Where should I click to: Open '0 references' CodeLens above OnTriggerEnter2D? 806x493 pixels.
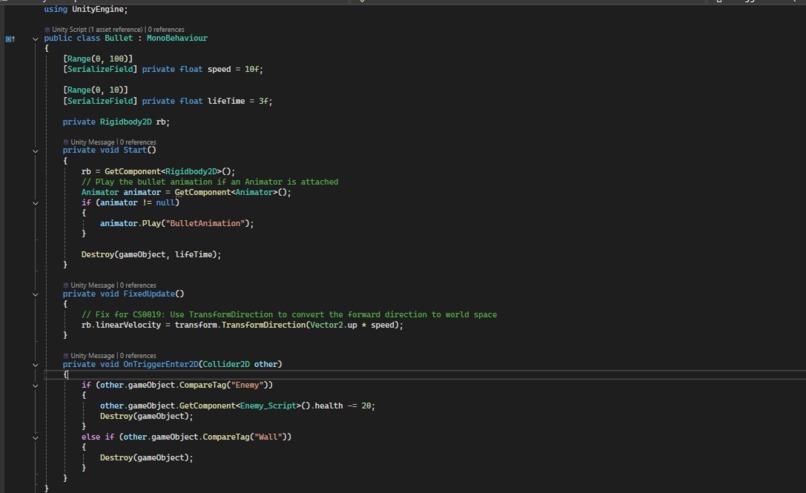[138, 356]
